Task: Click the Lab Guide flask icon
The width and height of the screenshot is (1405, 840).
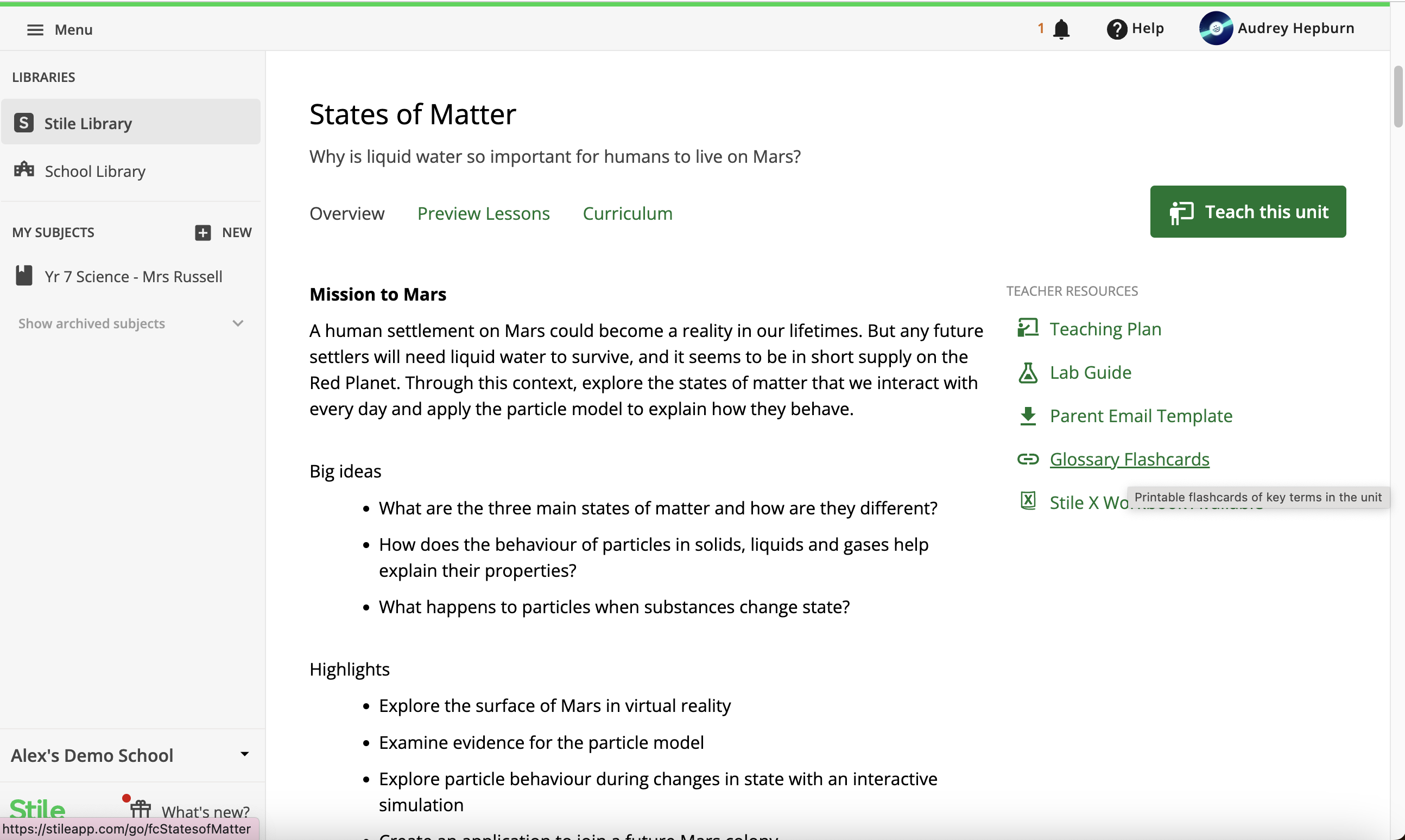Action: tap(1027, 372)
